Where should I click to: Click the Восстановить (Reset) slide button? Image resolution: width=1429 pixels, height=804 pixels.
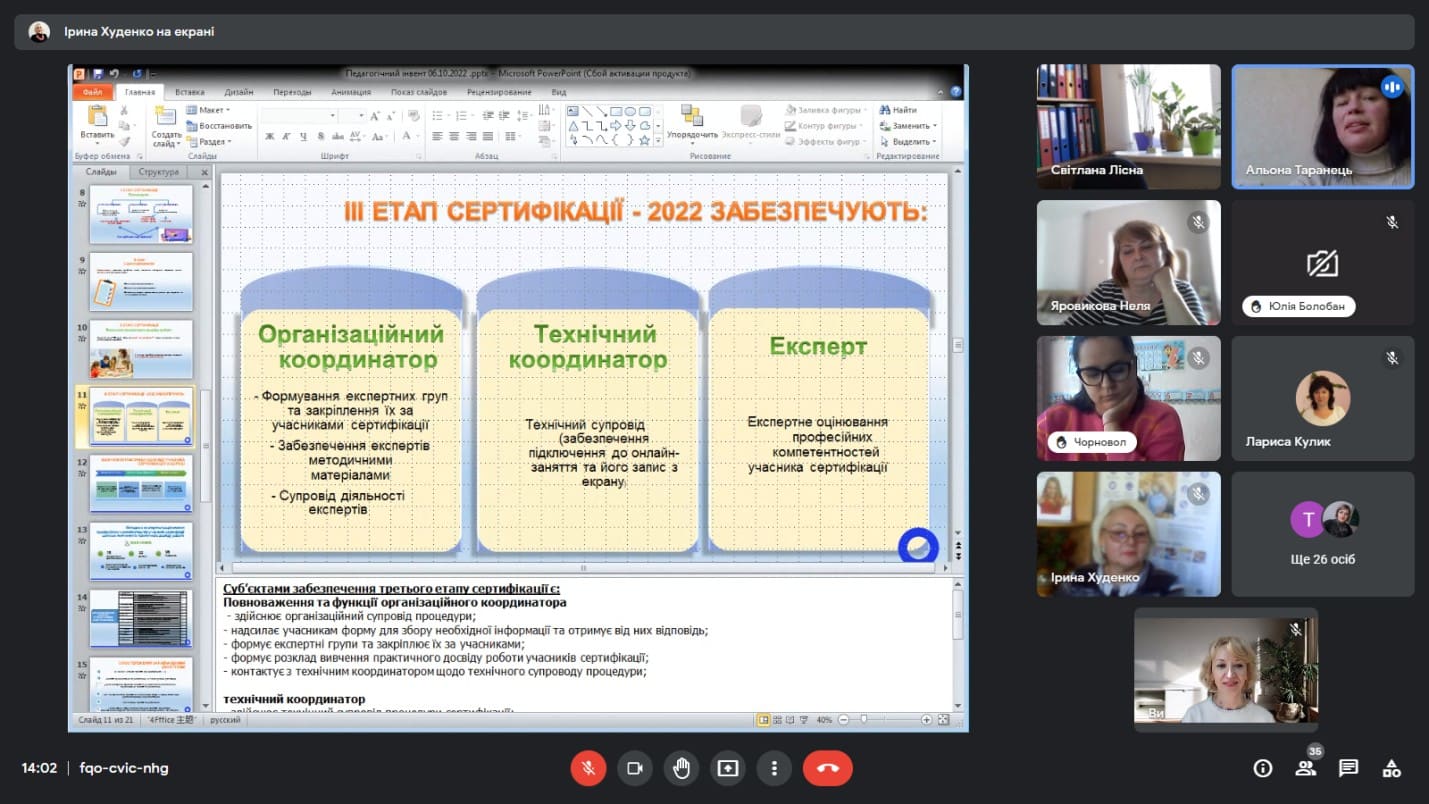(219, 126)
